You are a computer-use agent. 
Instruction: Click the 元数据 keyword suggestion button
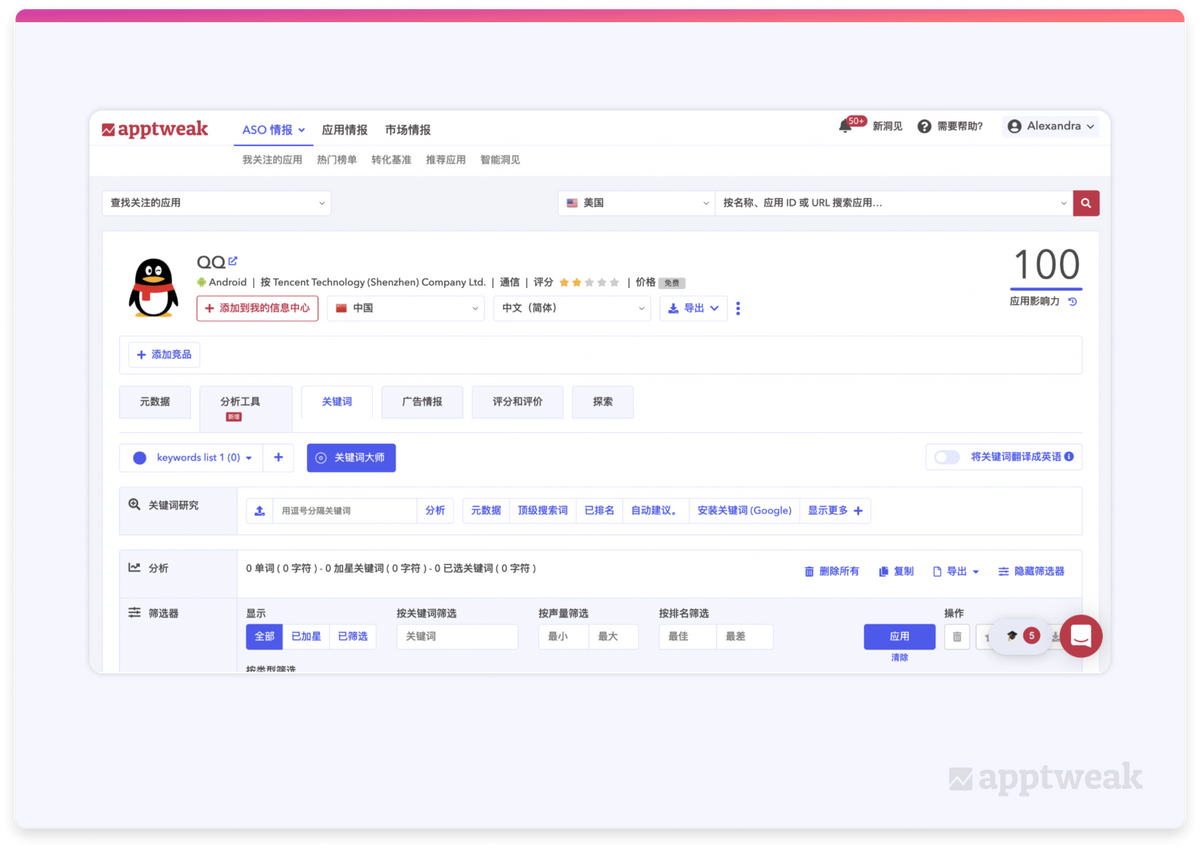pos(486,510)
